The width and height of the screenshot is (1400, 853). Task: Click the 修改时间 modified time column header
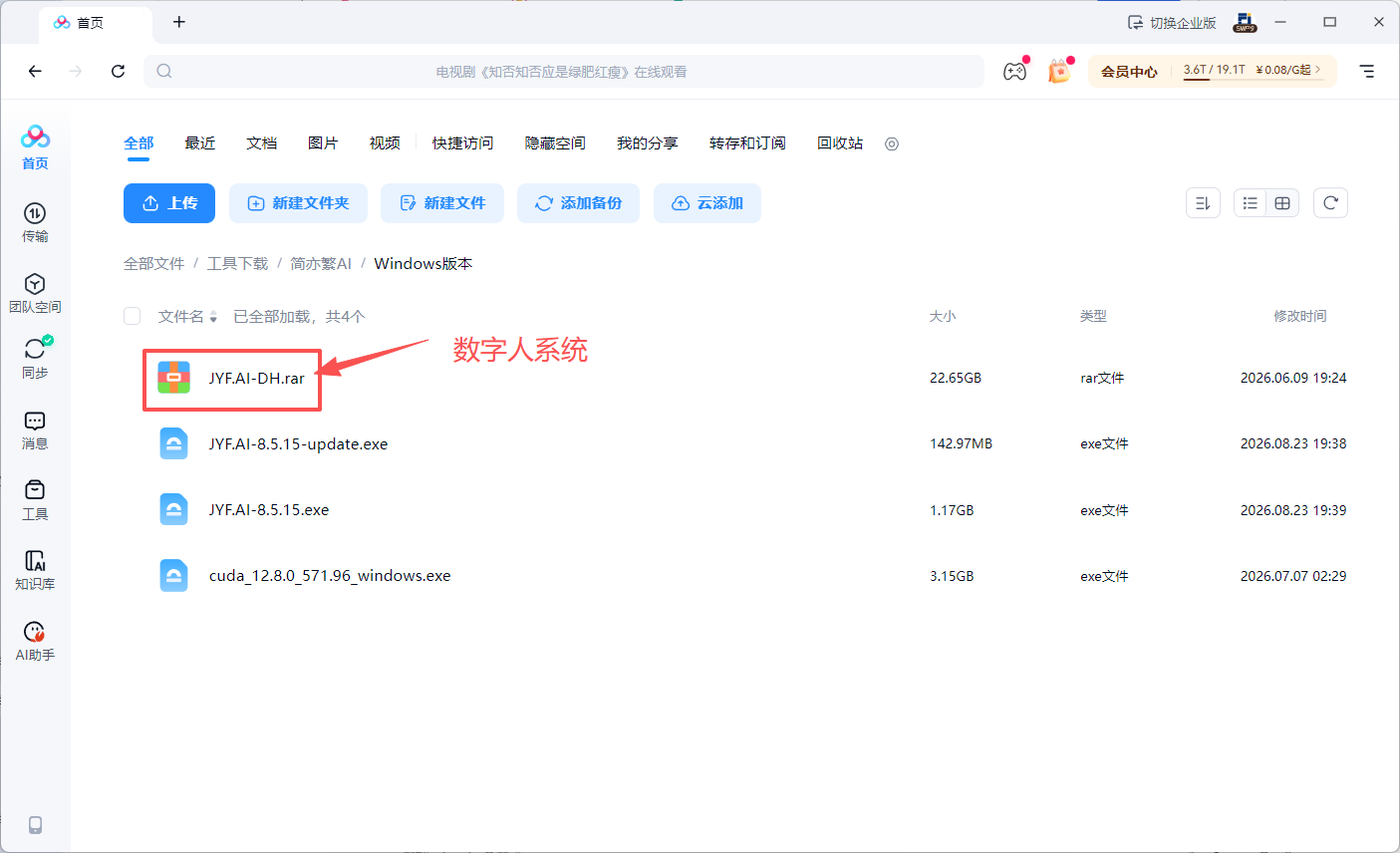[1300, 316]
